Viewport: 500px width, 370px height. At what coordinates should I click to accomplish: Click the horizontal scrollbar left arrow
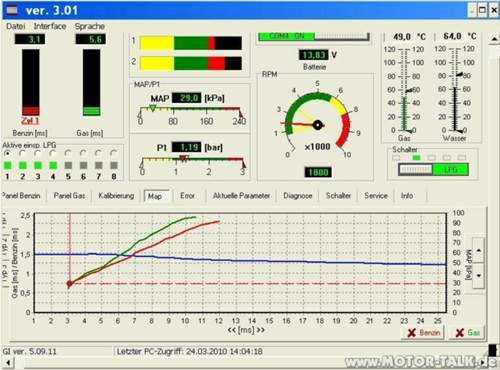tap(7, 362)
